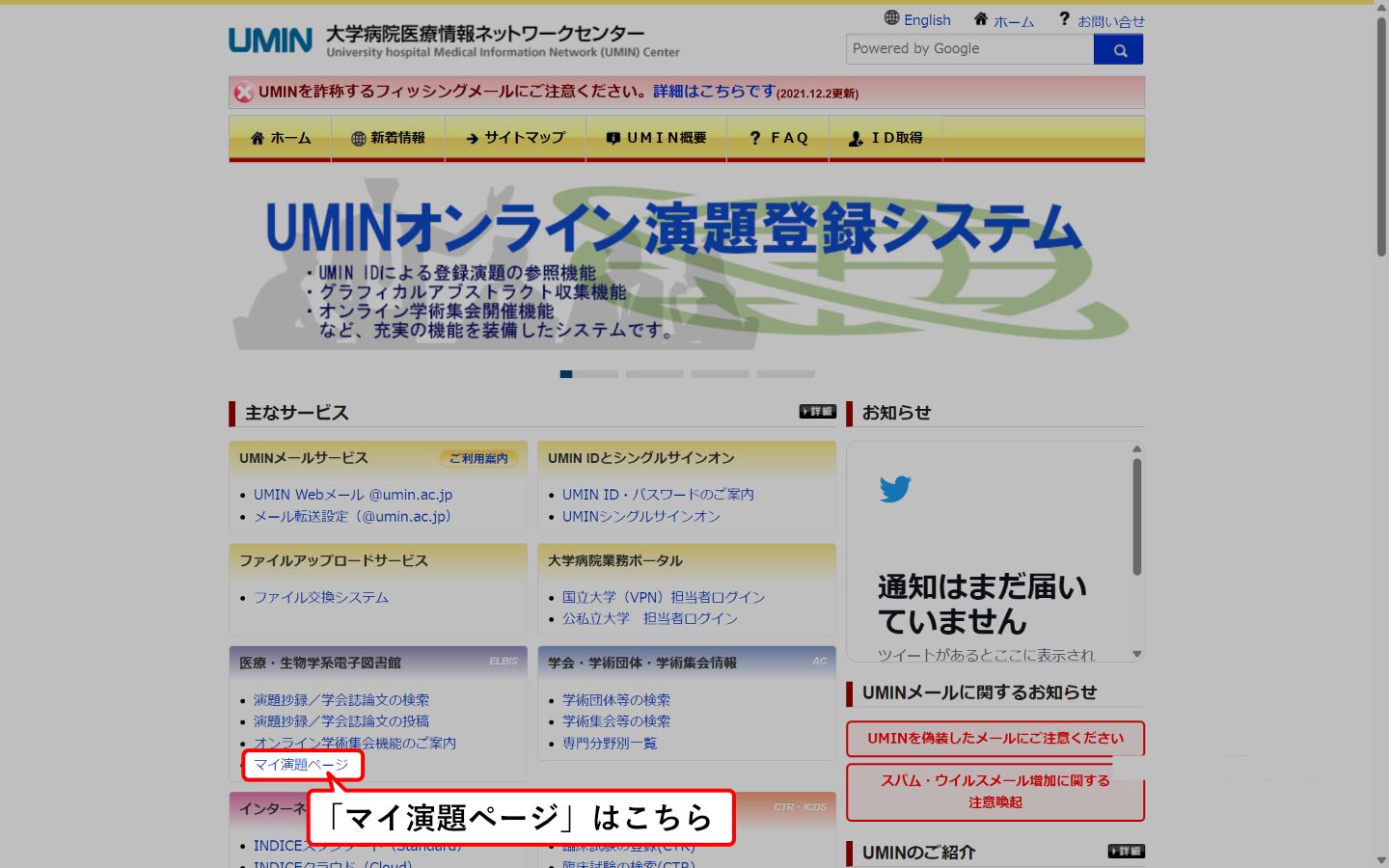This screenshot has height=868, width=1389.
Task: Click the 詳細 badge beside 主なサービス
Action: coord(816,411)
